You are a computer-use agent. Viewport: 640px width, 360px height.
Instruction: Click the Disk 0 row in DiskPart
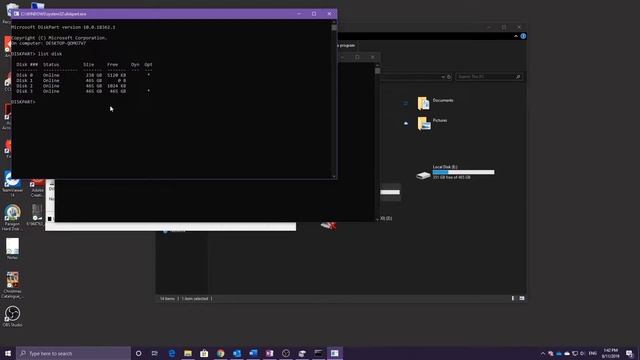coord(84,75)
